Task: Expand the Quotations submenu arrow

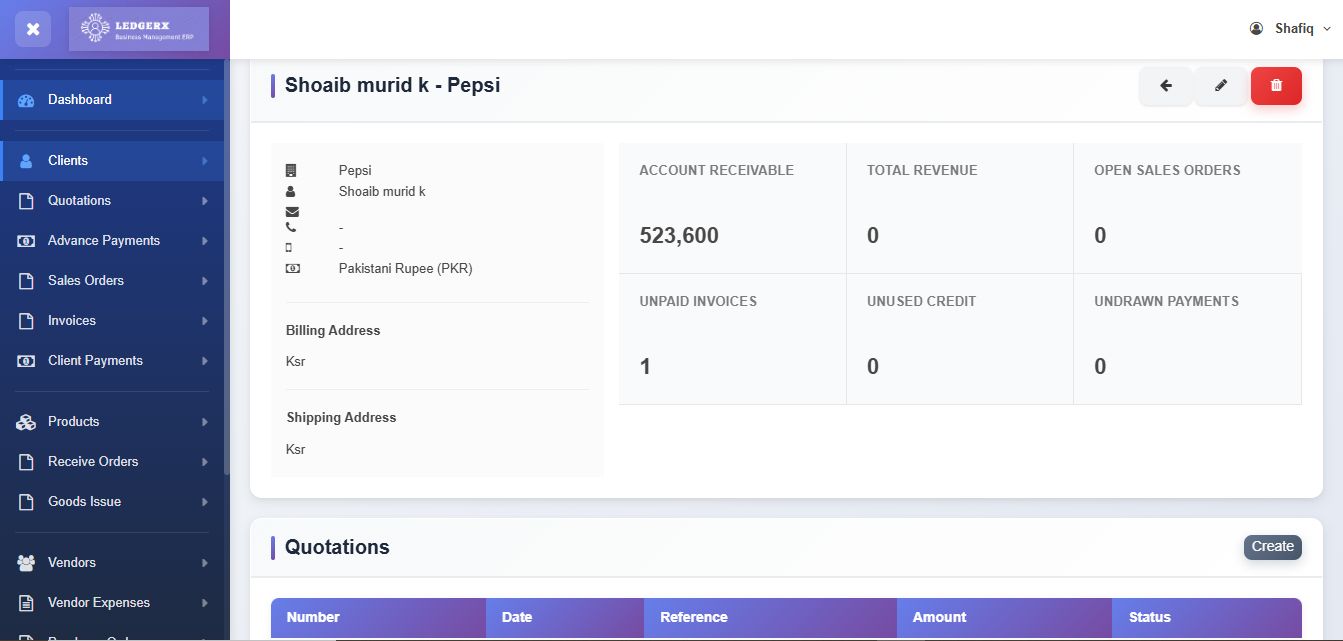Action: pyautogui.click(x=205, y=201)
